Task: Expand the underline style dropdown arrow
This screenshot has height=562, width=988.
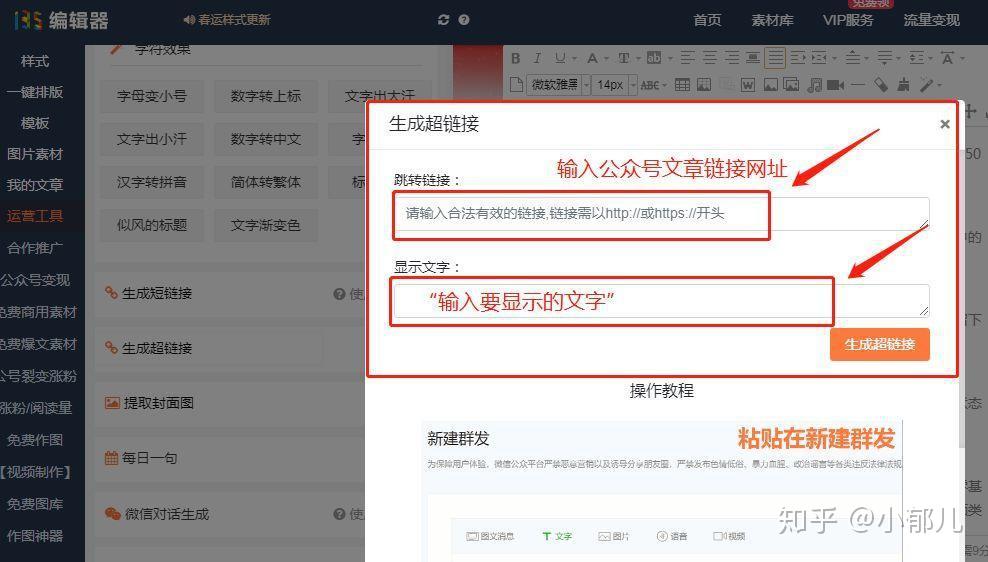Action: point(574,59)
